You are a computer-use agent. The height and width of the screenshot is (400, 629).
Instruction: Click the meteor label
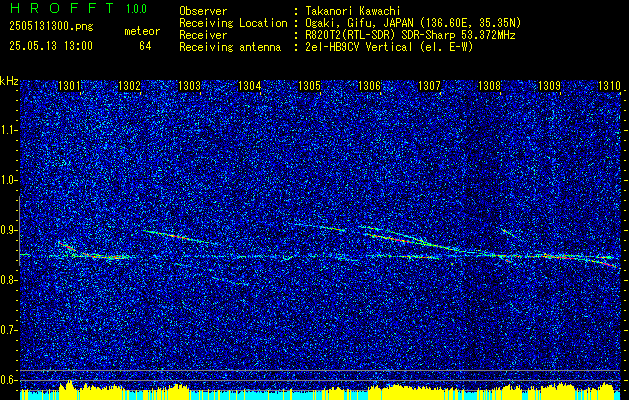pyautogui.click(x=142, y=32)
